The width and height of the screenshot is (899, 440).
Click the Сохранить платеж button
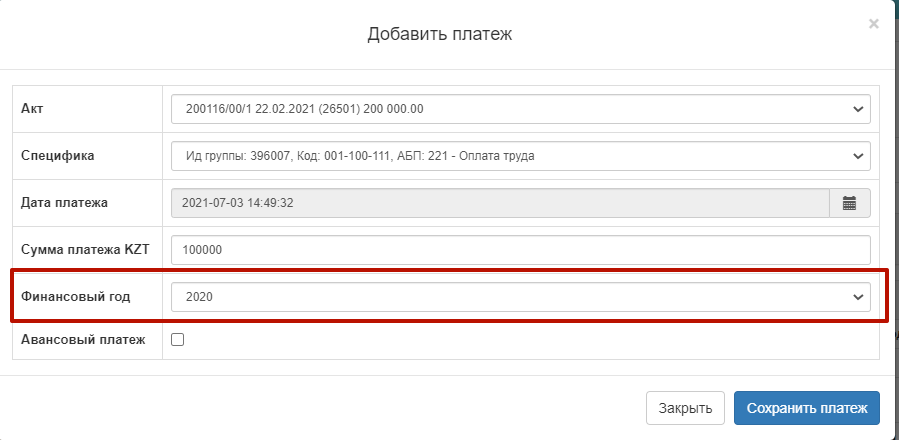point(806,408)
